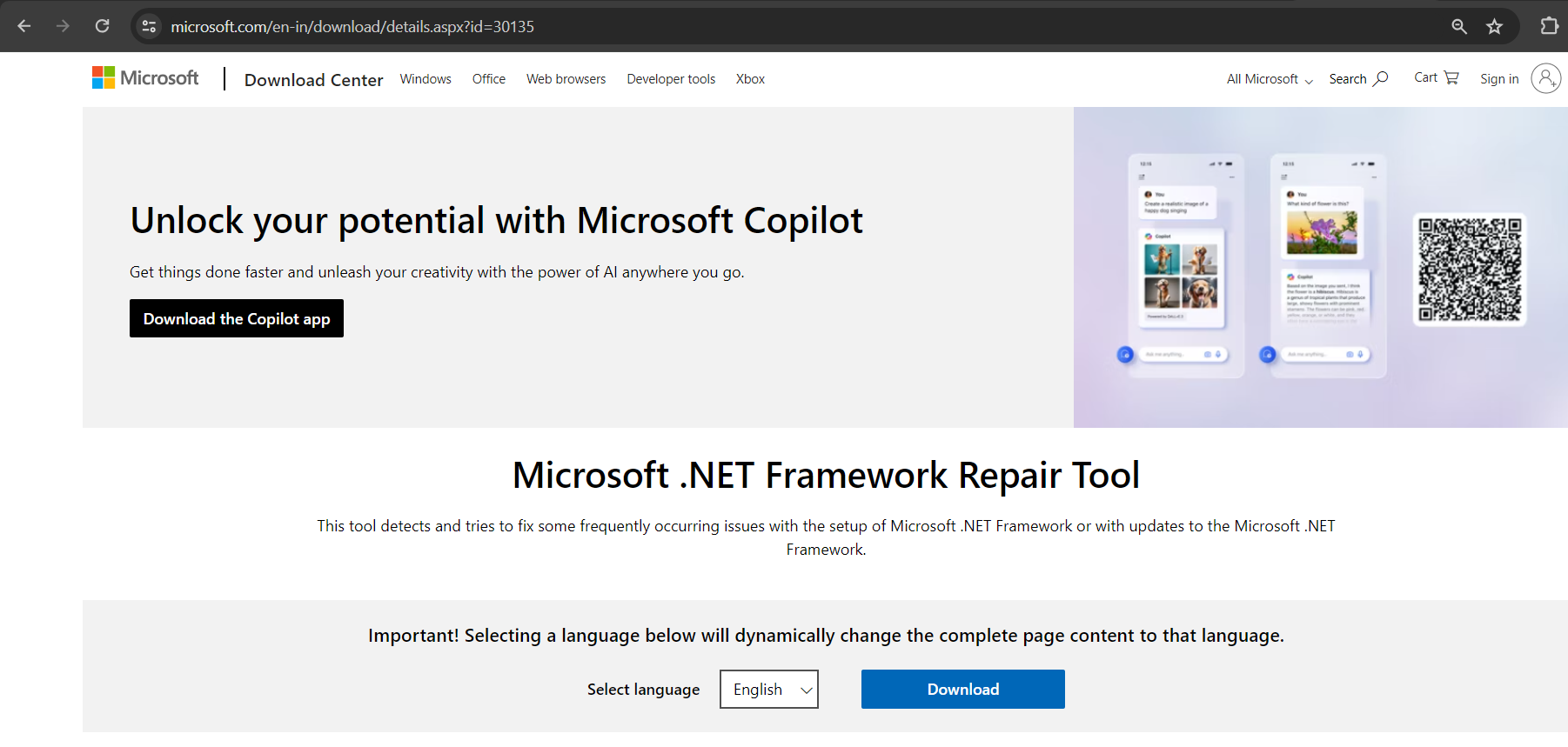
Task: Click the Unlock your potential with Microsoft Copilot heading
Action: tap(496, 221)
